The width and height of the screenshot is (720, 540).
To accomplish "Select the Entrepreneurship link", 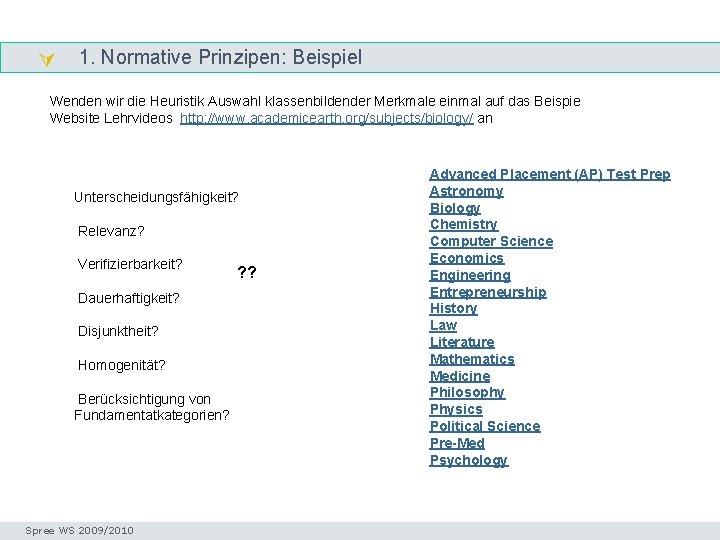I will pos(488,292).
